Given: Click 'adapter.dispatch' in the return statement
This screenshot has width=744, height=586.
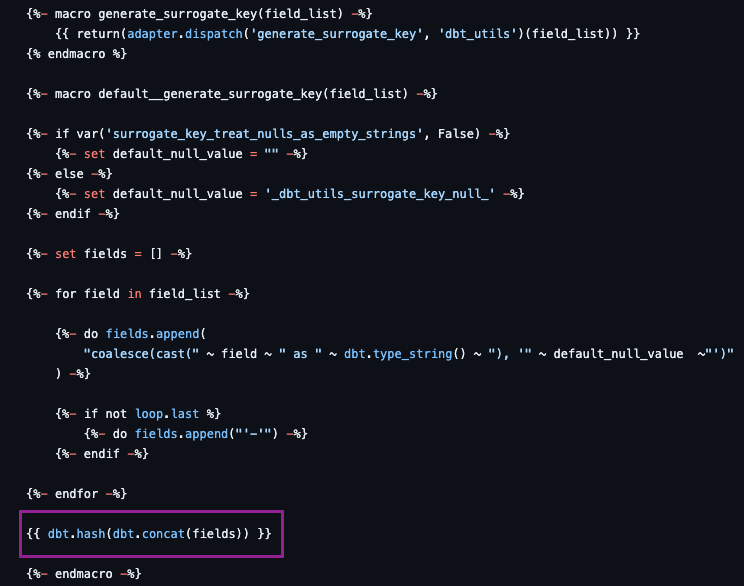Looking at the screenshot, I should pyautogui.click(x=185, y=34).
